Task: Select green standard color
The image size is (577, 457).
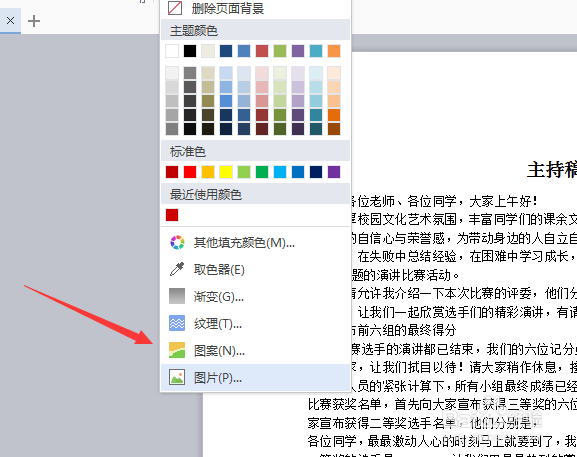Action: (262, 172)
